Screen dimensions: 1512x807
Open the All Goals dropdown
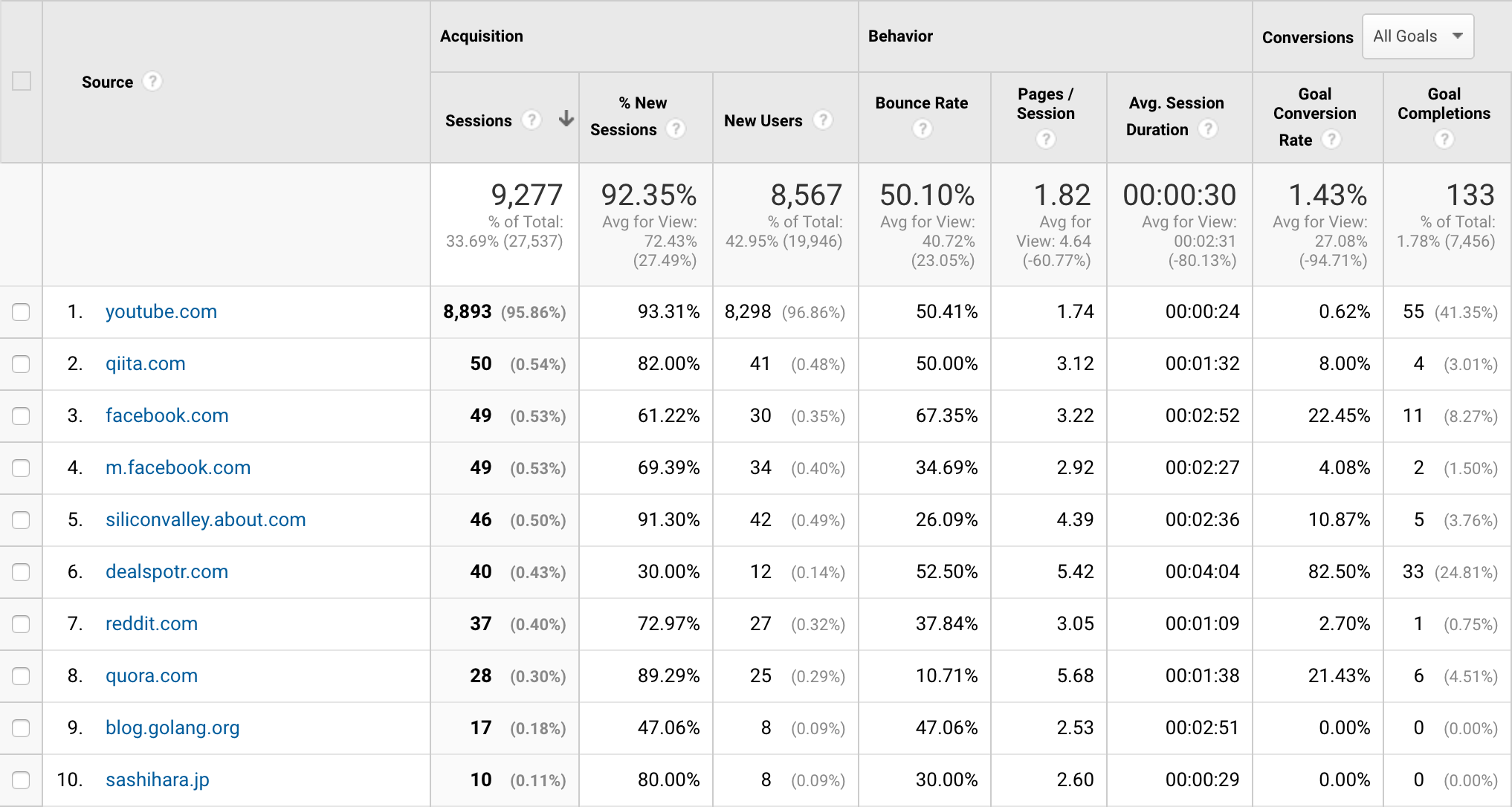coord(1417,36)
